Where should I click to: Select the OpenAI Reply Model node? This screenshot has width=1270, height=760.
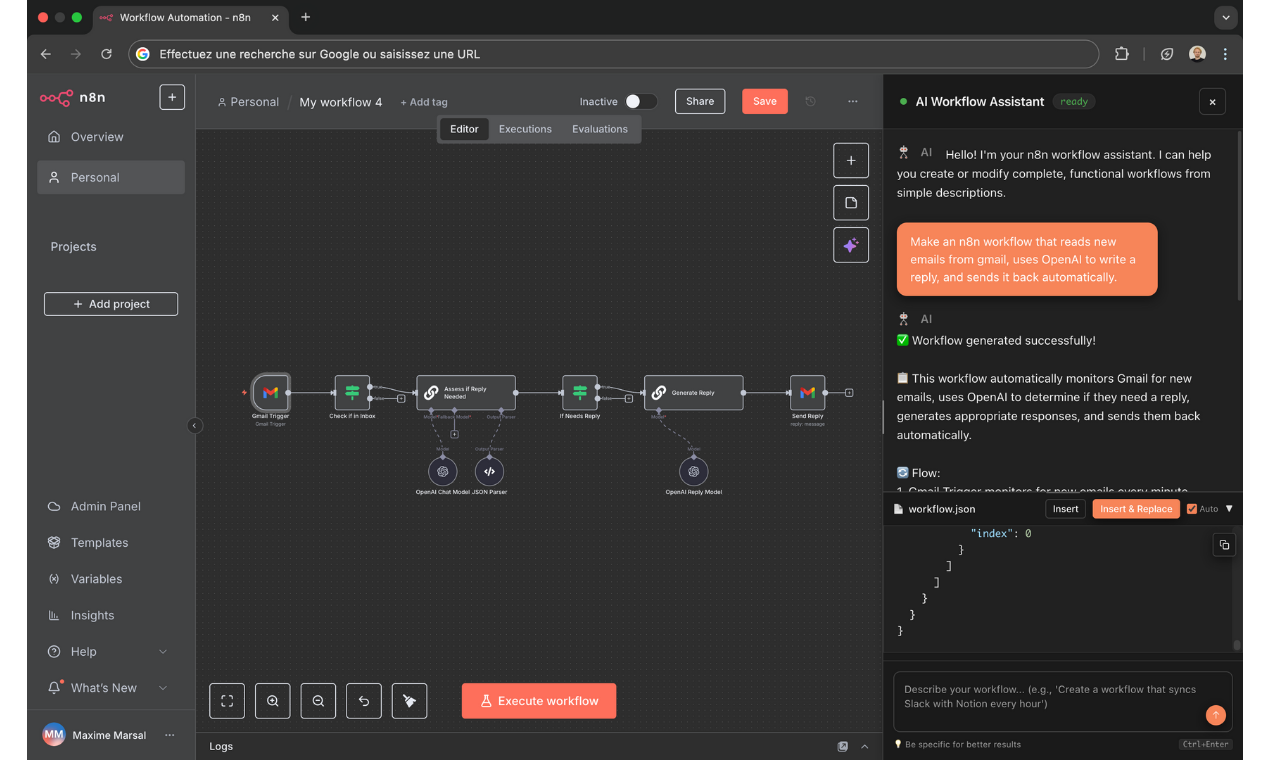tap(693, 472)
